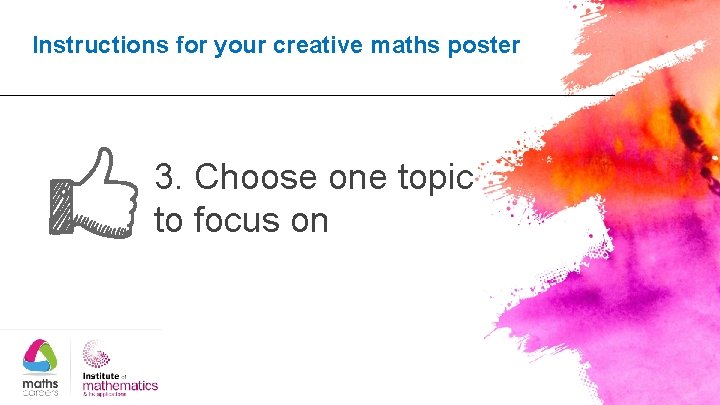
Task: Select the text line 'to focus on'
Action: pos(241,219)
